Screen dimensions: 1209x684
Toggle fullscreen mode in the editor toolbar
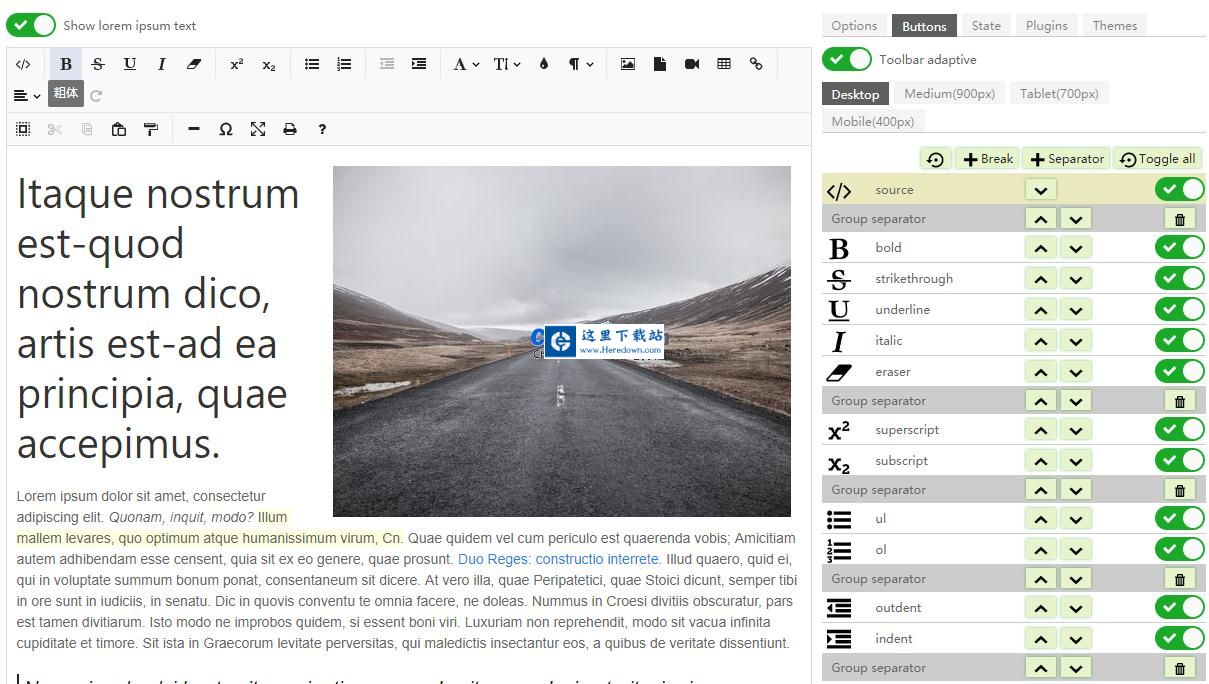pos(258,129)
